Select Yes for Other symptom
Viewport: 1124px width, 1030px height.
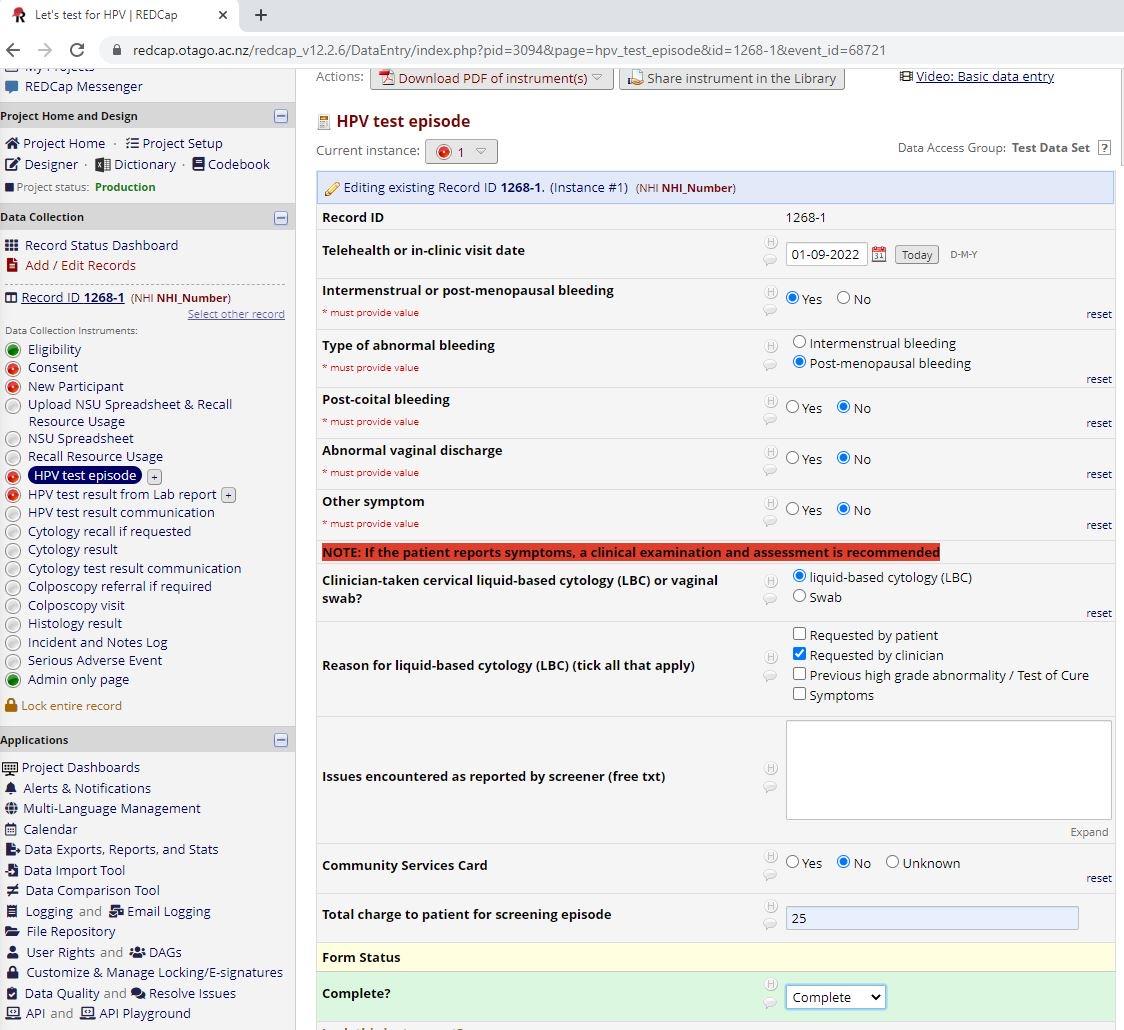792,508
